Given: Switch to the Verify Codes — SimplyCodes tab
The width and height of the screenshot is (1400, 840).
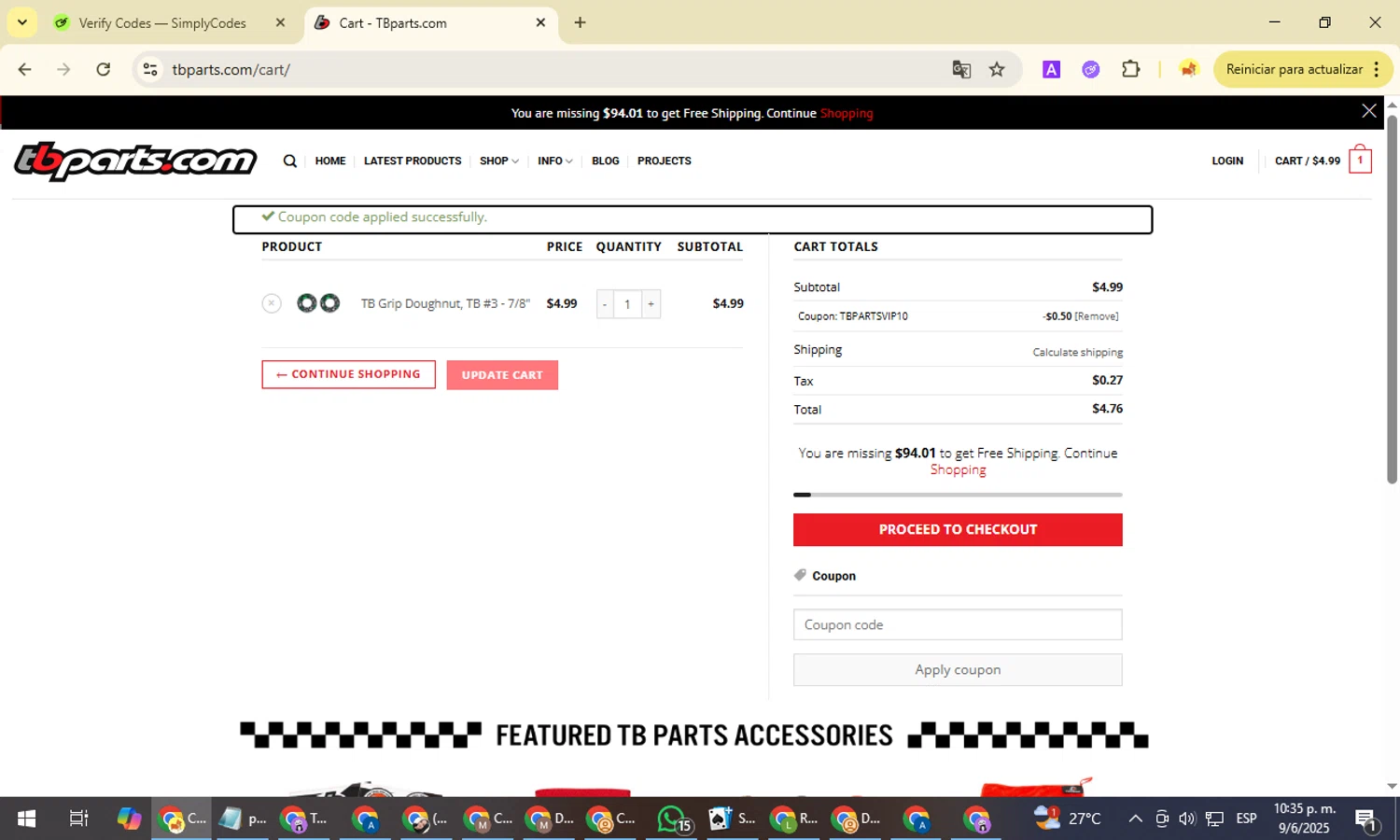Looking at the screenshot, I should coord(163,22).
